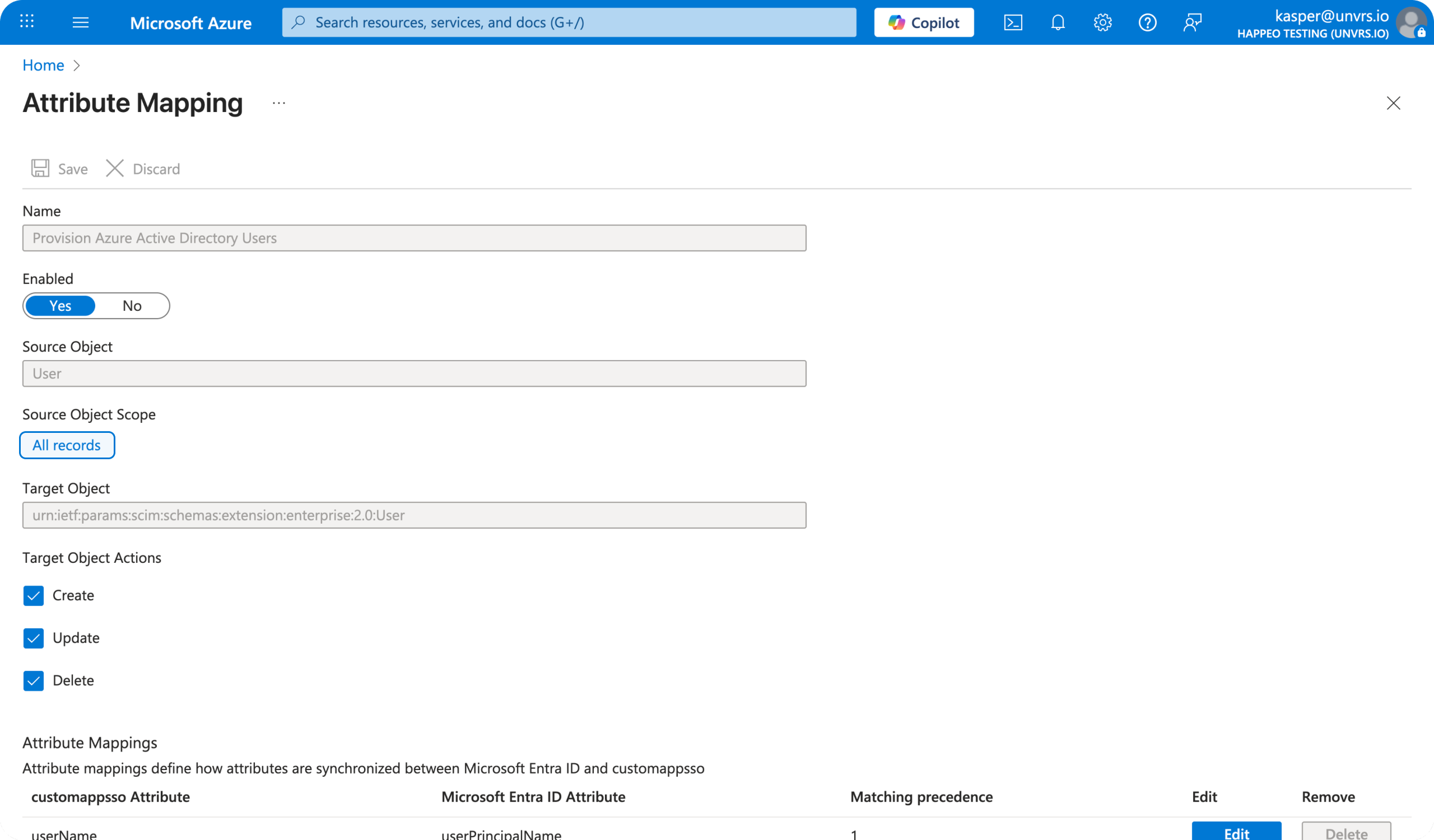Toggle the portal navigation hamburger menu
The height and width of the screenshot is (840, 1434).
pos(81,22)
